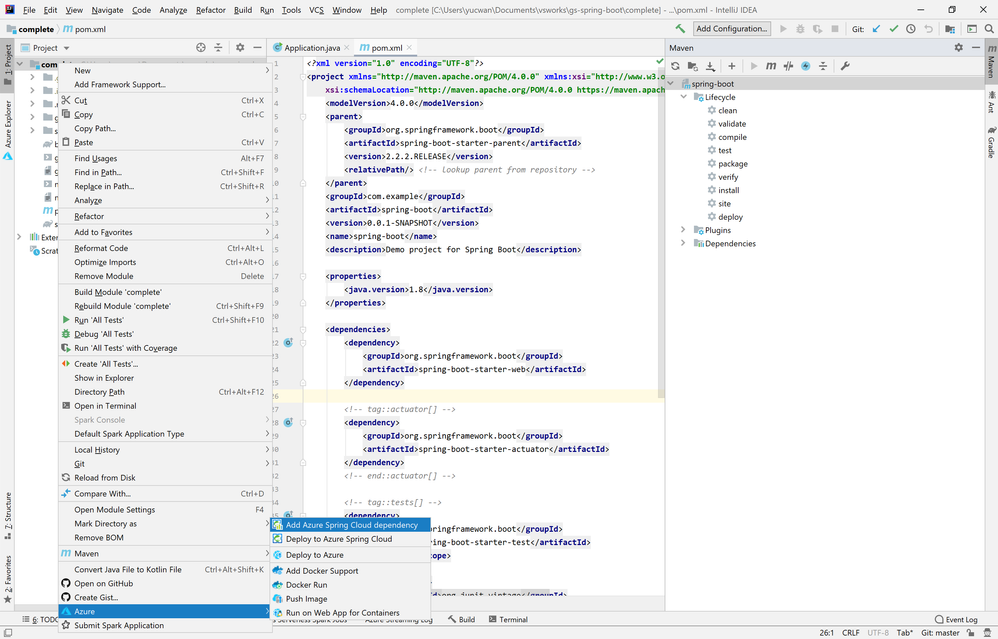Open the VCS menu in menu bar
This screenshot has height=639, width=998.
pyautogui.click(x=316, y=10)
